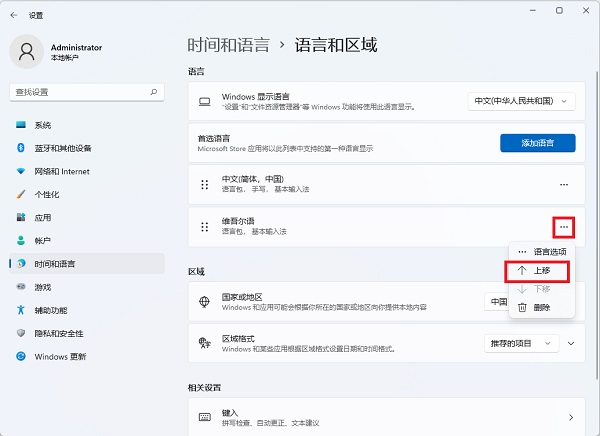Click three-dot menu for 中文(简体，中国)
This screenshot has height=436, width=600.
(x=564, y=185)
